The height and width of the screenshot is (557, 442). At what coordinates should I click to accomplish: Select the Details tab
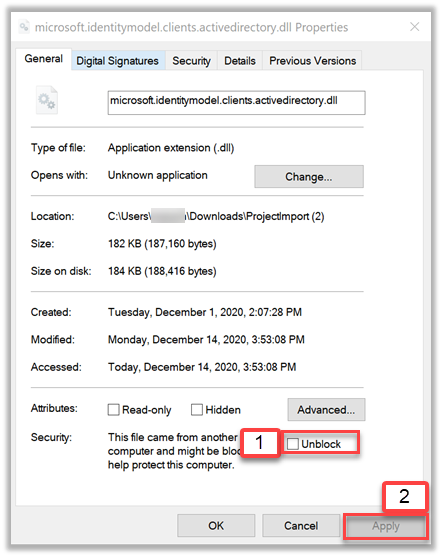click(x=240, y=61)
